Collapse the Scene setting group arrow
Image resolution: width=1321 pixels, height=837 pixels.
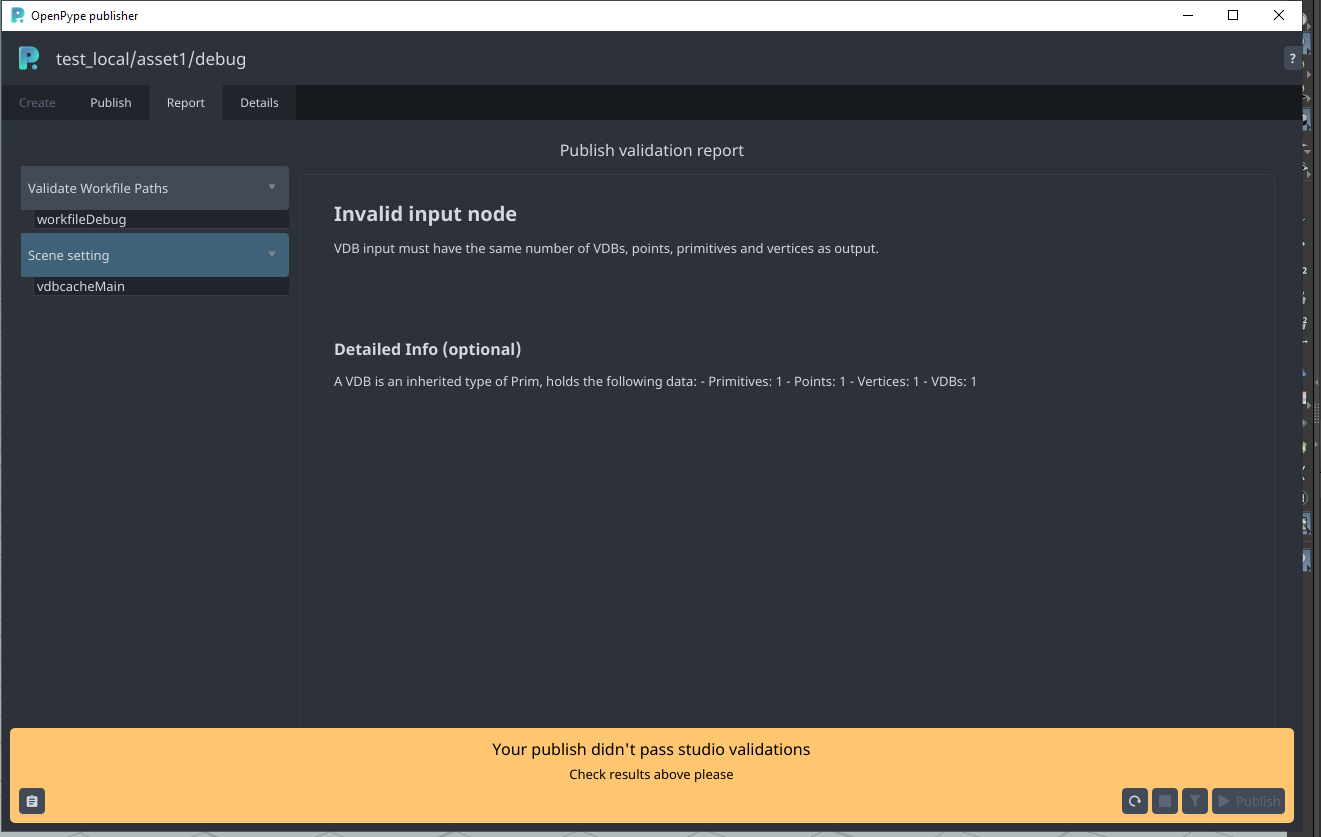coord(271,255)
